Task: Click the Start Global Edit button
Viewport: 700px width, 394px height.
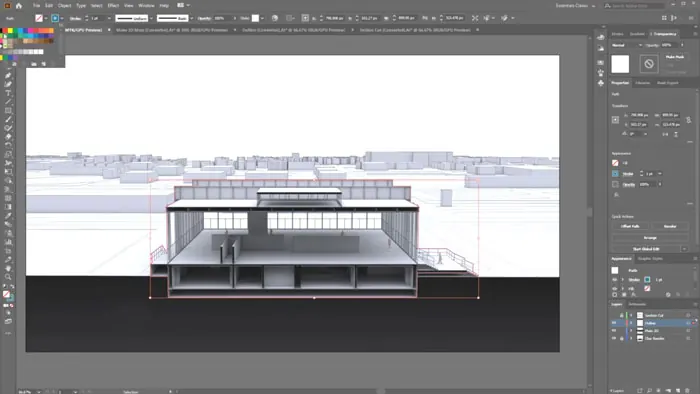Action: 646,249
